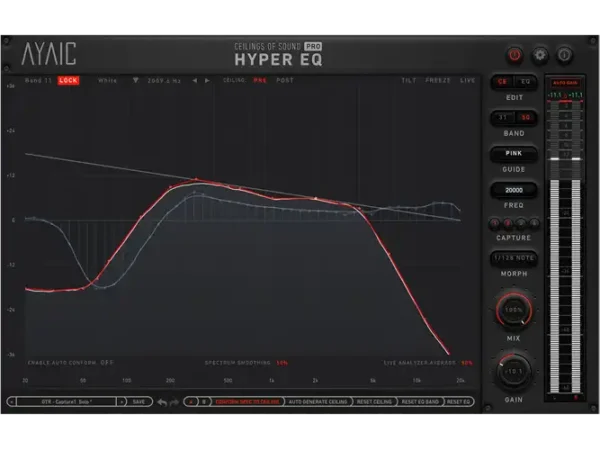This screenshot has width=600, height=450.
Task: Click the 20000 frequency field
Action: 514,190
